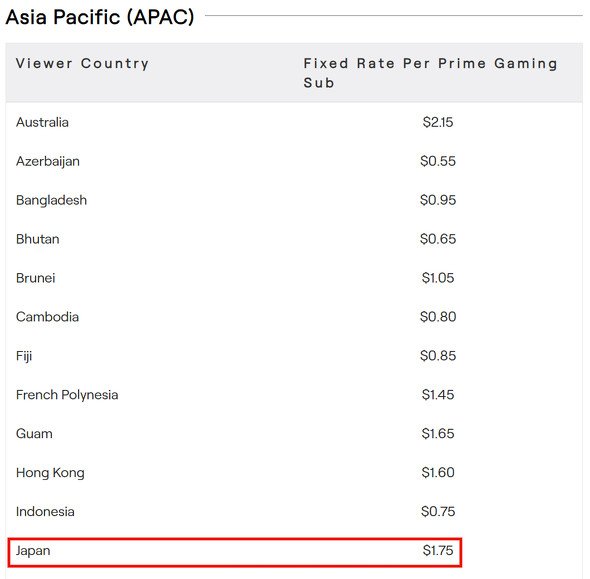Image resolution: width=590 pixels, height=579 pixels.
Task: Click the Brunei row label
Action: click(x=35, y=278)
